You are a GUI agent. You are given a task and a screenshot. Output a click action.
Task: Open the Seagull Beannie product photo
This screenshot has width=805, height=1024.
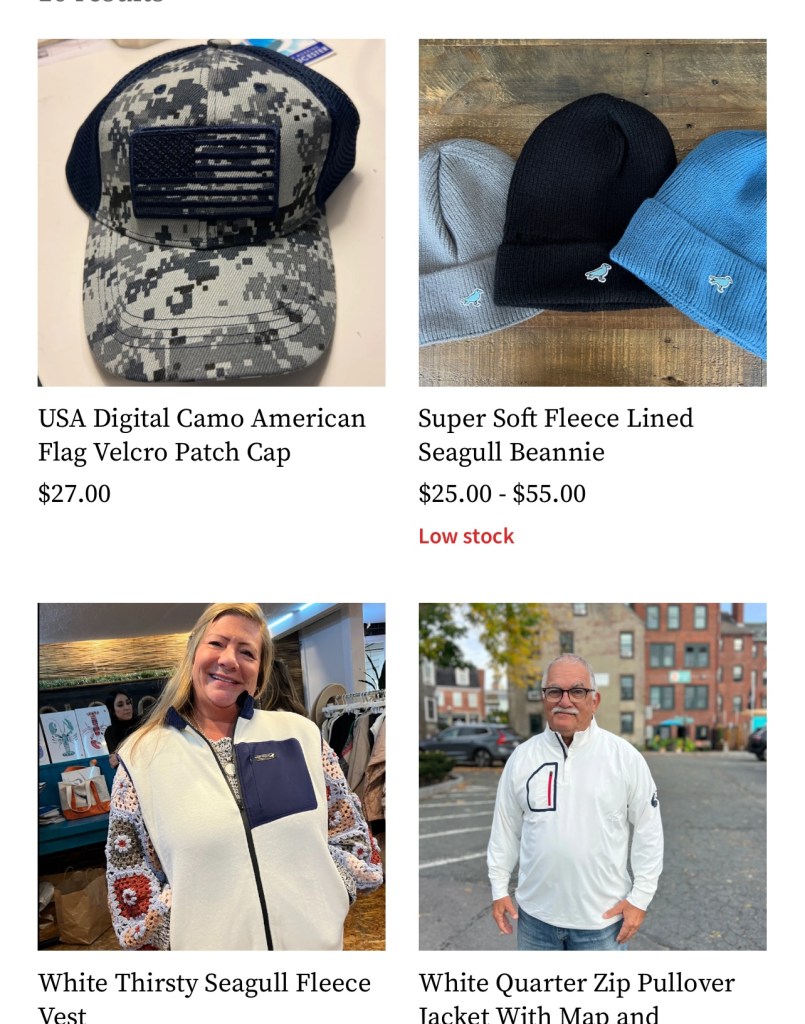[592, 212]
